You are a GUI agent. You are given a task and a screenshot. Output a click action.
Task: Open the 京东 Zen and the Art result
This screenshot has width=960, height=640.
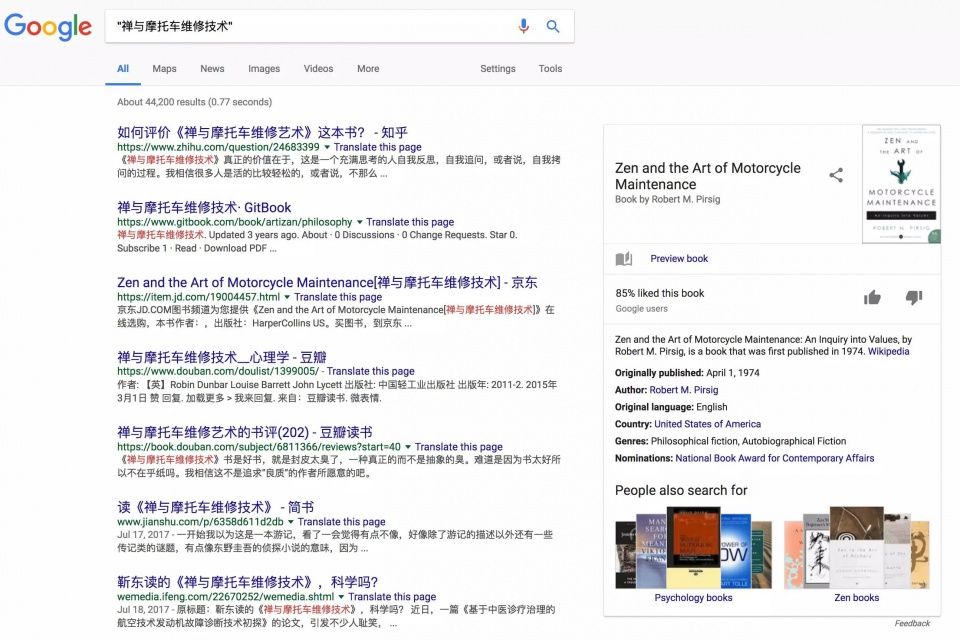(327, 282)
